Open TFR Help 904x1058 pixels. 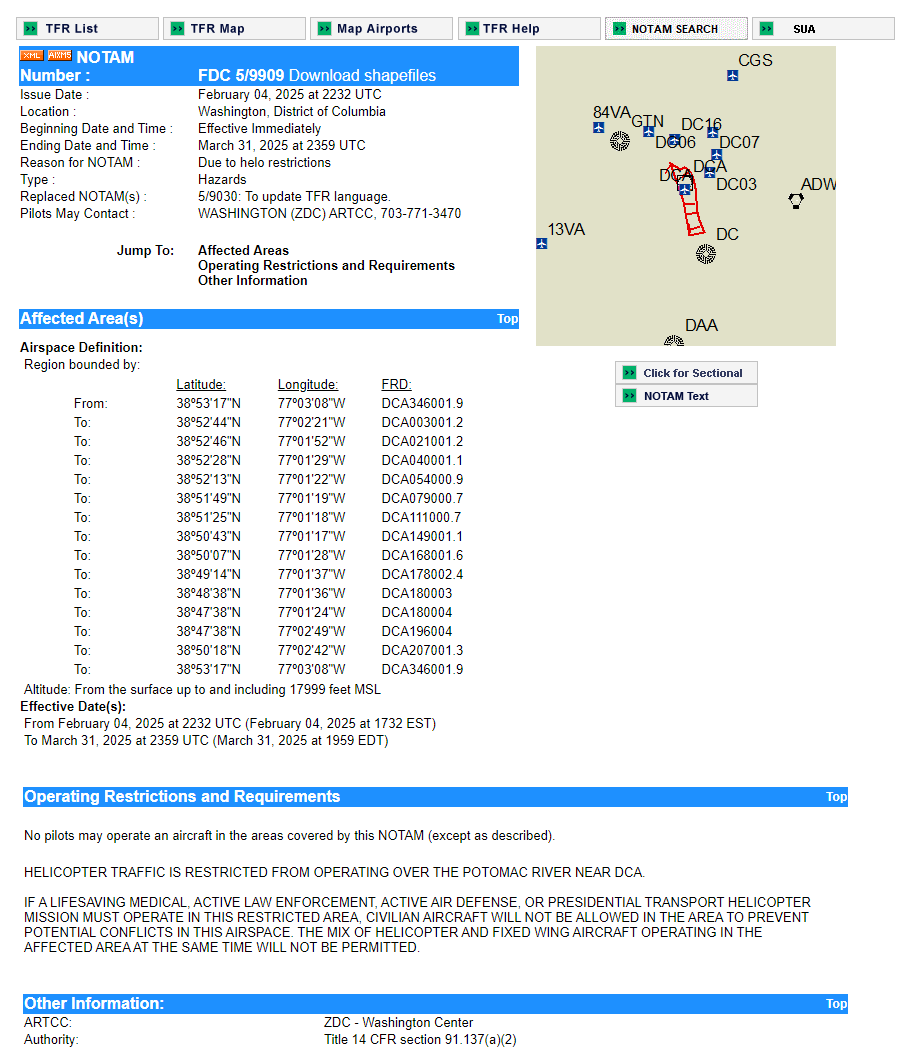[x=529, y=28]
